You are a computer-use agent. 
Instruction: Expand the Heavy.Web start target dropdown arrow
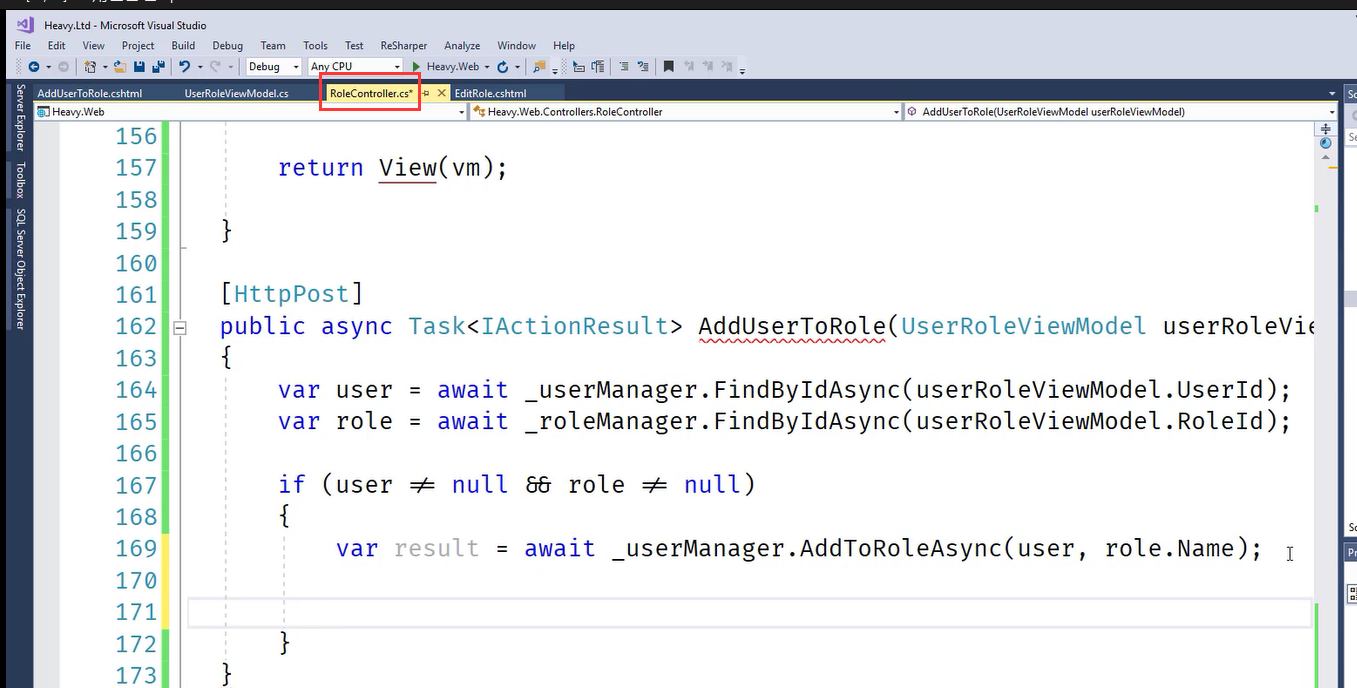[x=487, y=67]
